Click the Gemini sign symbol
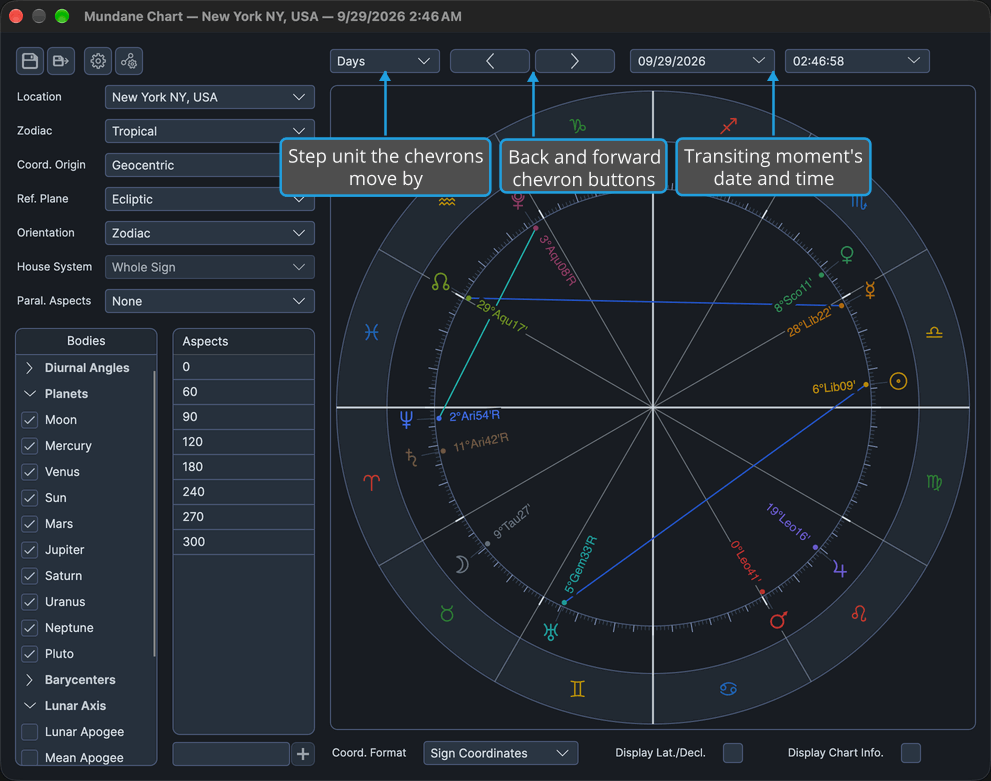Image resolution: width=991 pixels, height=781 pixels. (577, 689)
